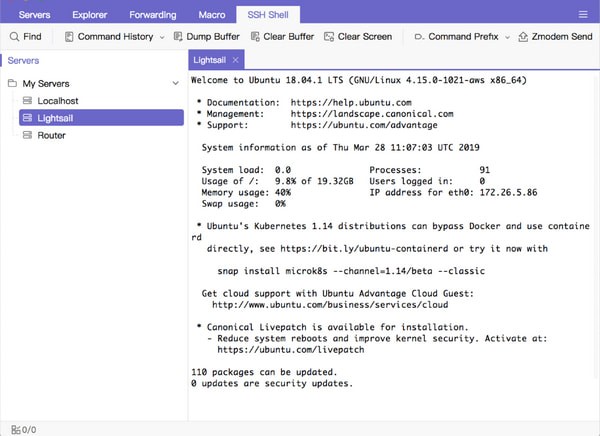The image size is (600, 436).
Task: Click the status bar connection icon
Action: pyautogui.click(x=15, y=430)
